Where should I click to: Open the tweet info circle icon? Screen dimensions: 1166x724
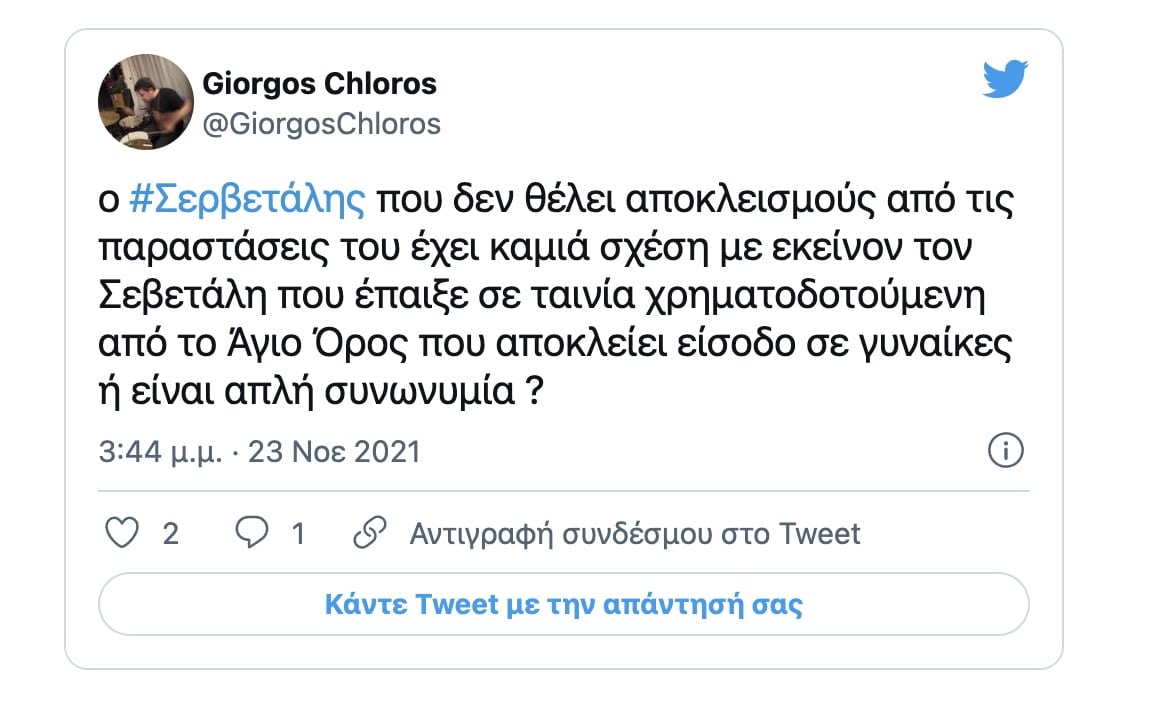(1005, 451)
